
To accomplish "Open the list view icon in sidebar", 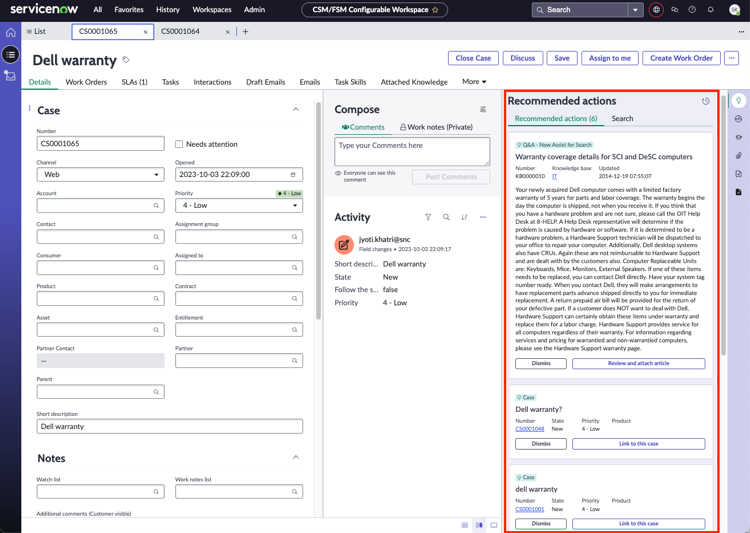I will (x=11, y=55).
